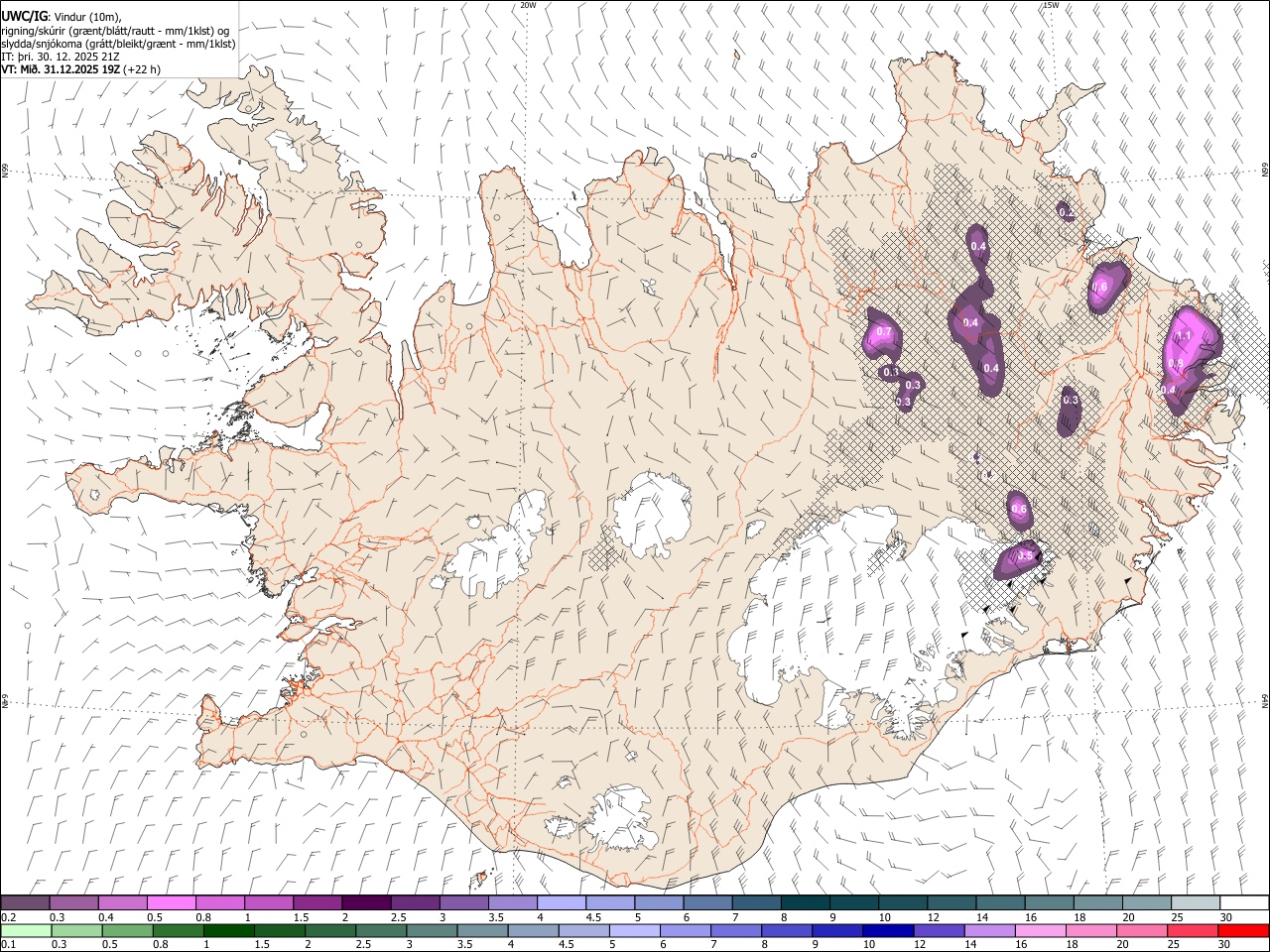The height and width of the screenshot is (952, 1270).
Task: Click the 0.7 snowfall value label
Action: (883, 332)
